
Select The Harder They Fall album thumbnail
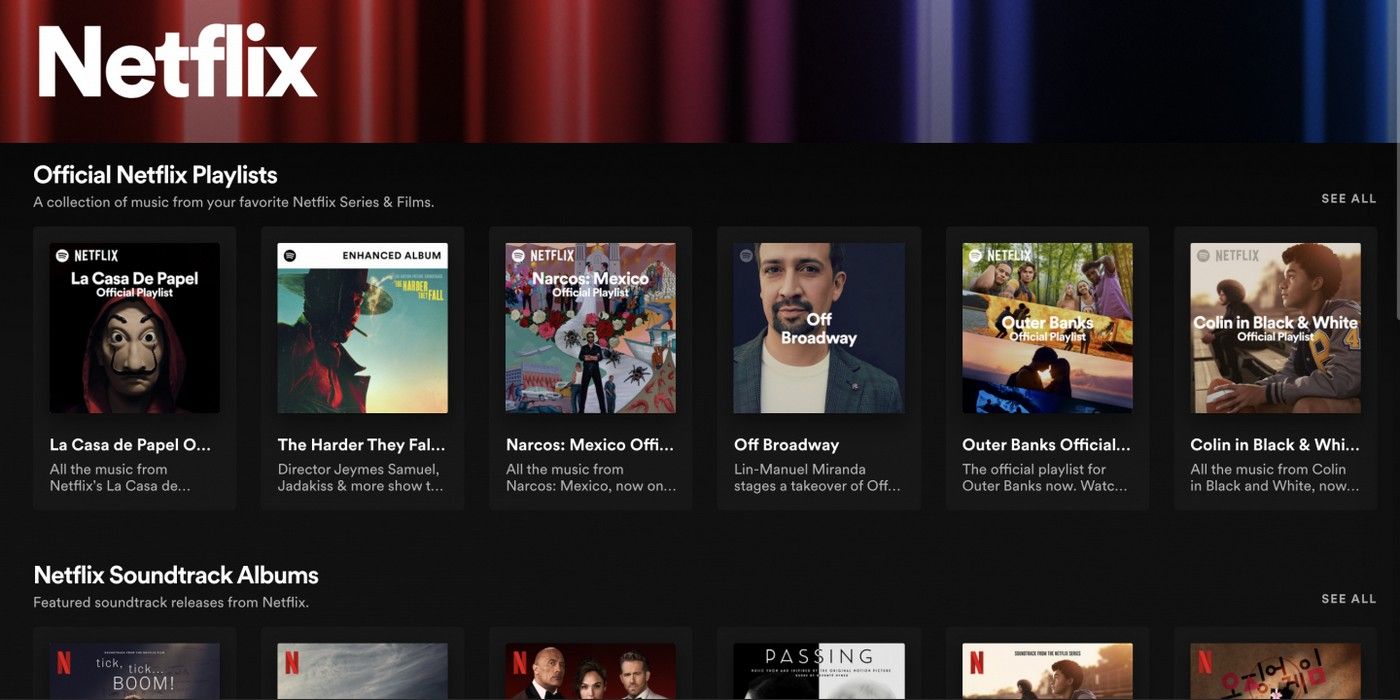click(x=363, y=327)
